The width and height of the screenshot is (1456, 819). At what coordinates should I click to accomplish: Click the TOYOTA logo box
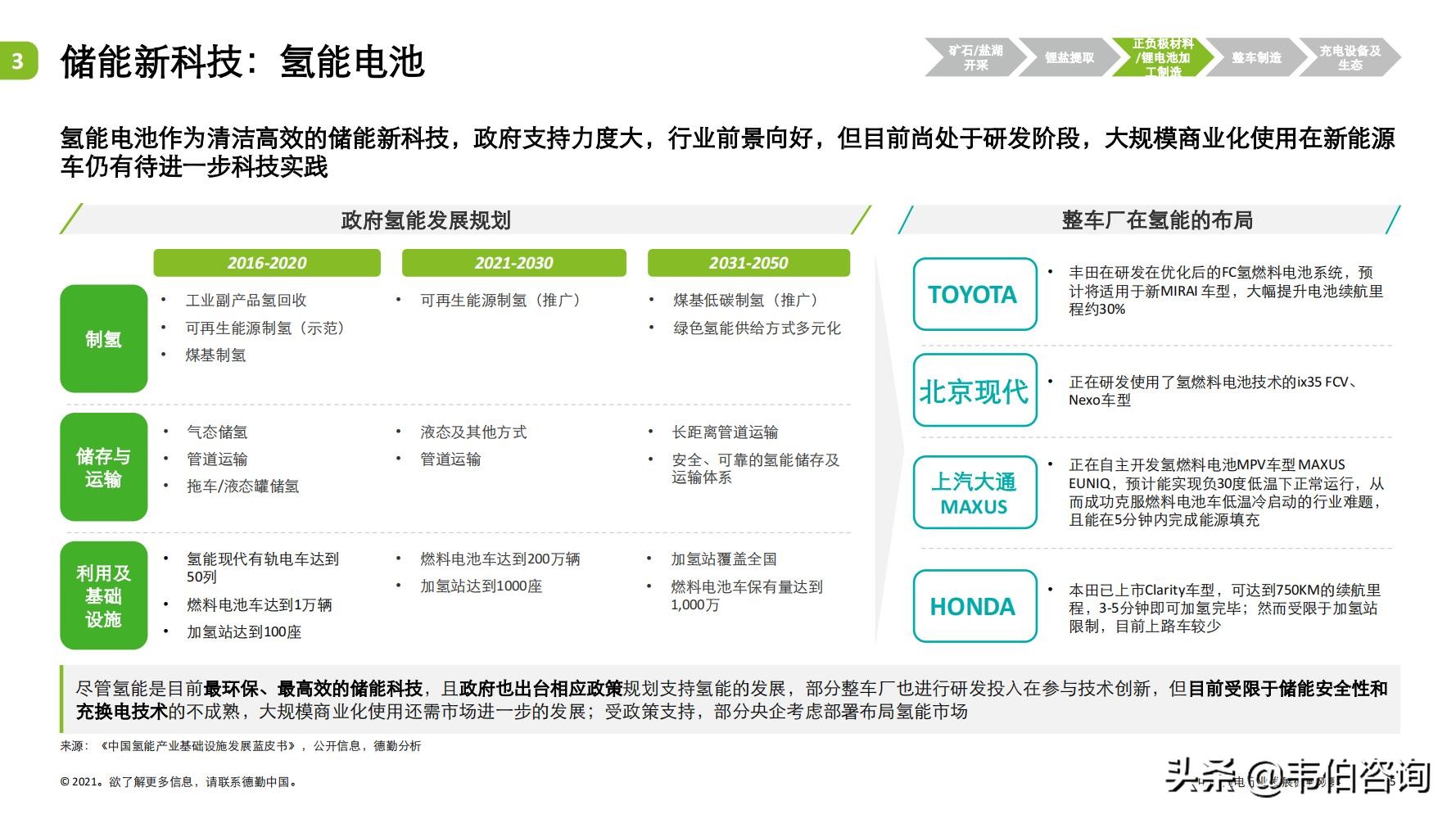click(x=974, y=294)
